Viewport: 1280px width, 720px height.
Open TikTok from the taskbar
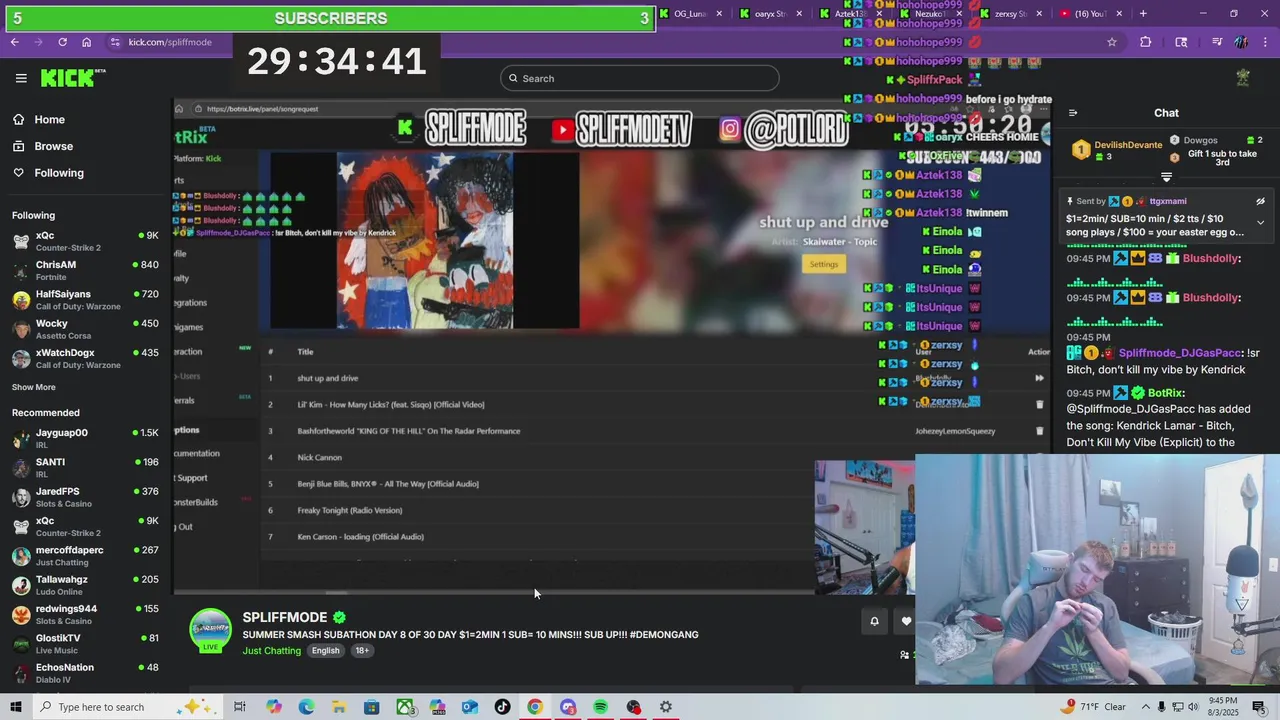point(502,707)
